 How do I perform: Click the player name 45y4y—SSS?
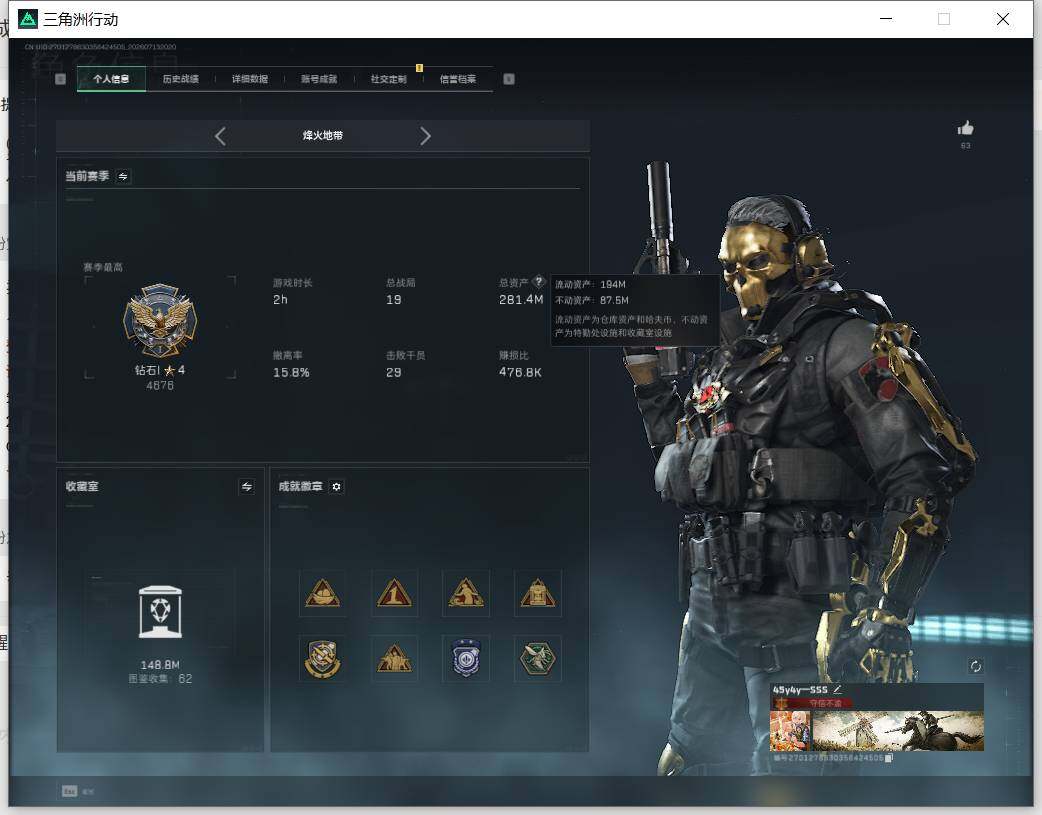[x=800, y=690]
